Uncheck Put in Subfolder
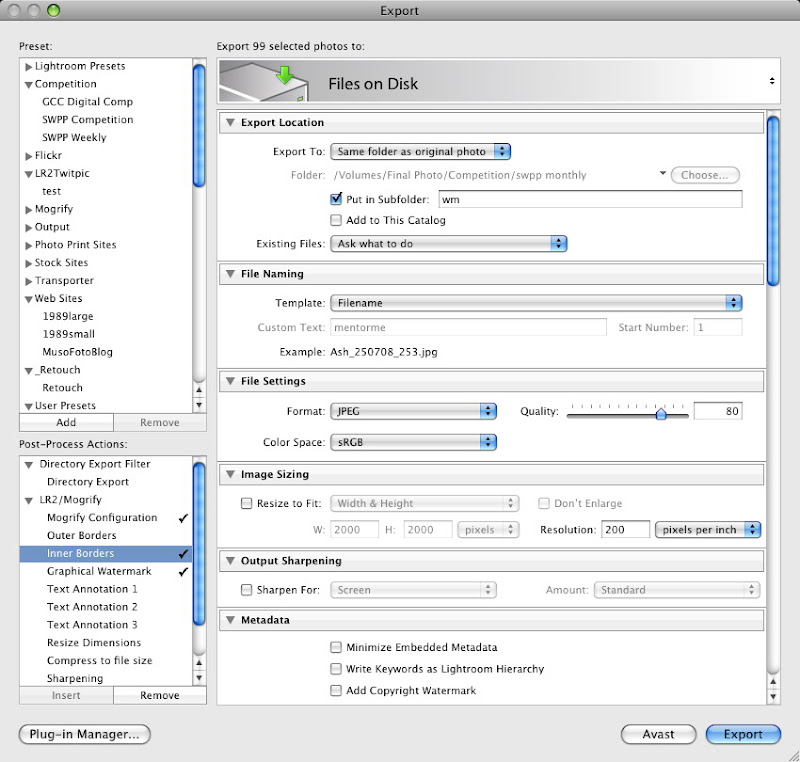The height and width of the screenshot is (762, 800). coord(336,199)
